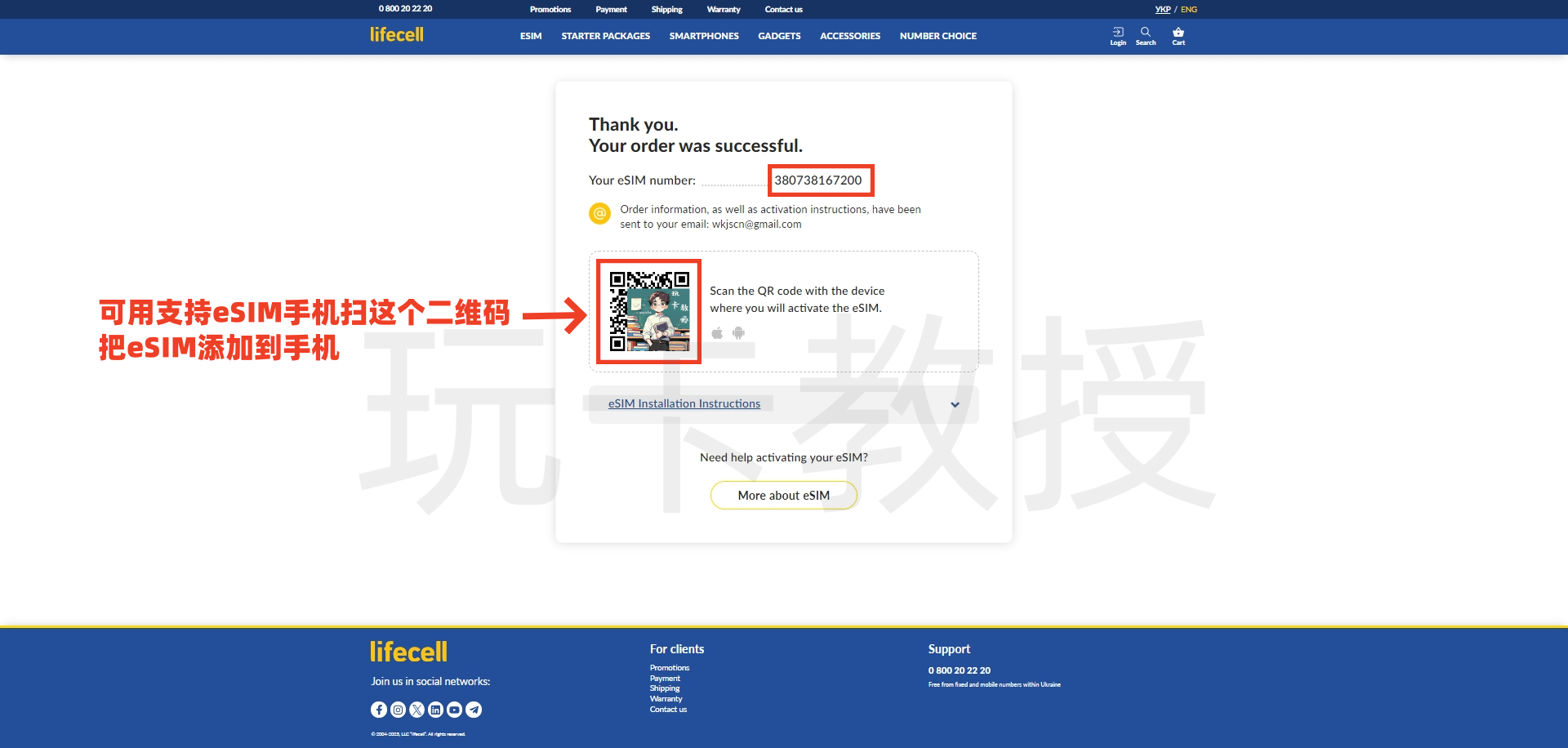This screenshot has width=1568, height=748.
Task: Open footer Contact us link
Action: pos(668,710)
